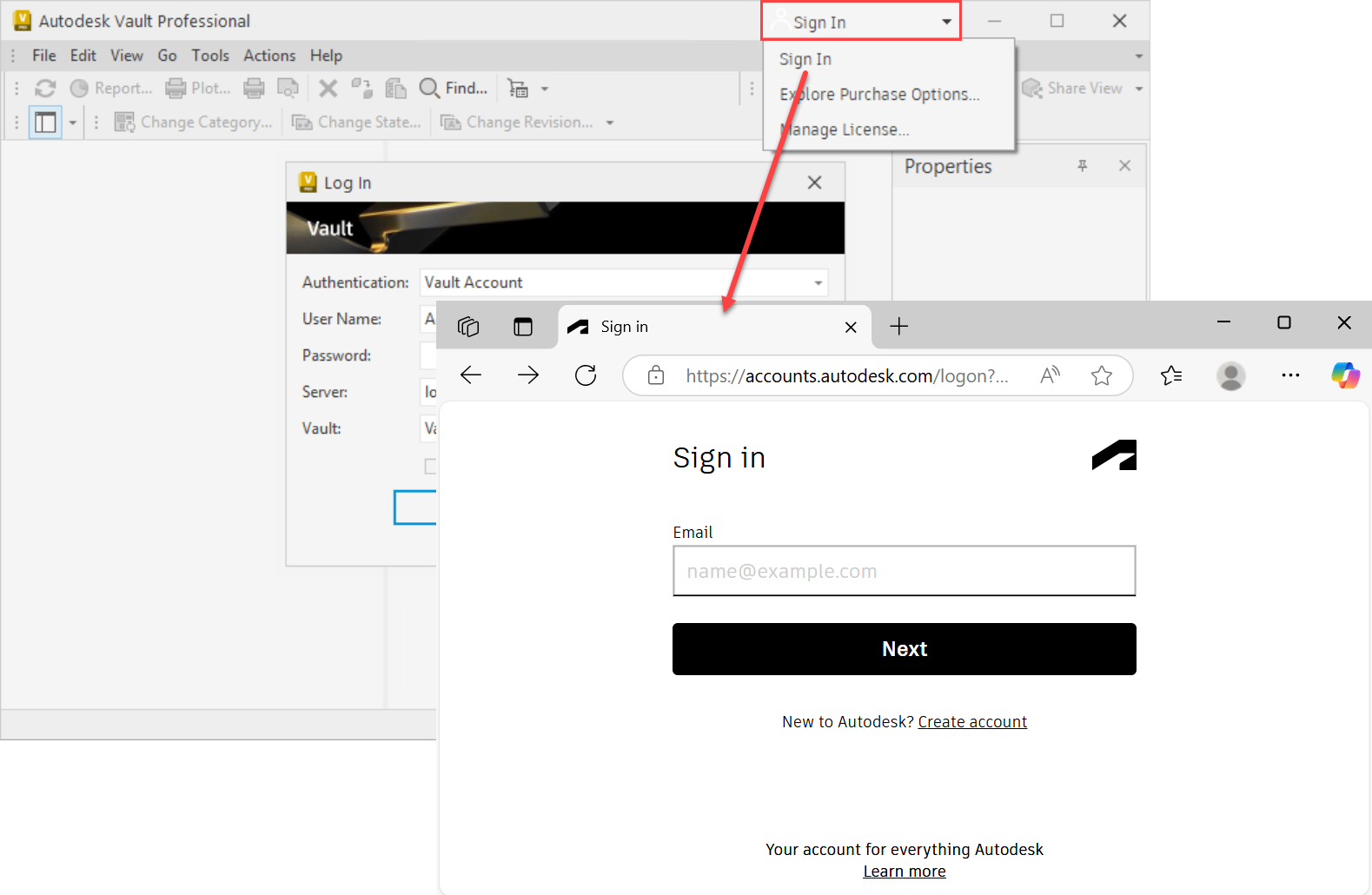
Task: Open browser workspaces icon
Action: click(468, 327)
